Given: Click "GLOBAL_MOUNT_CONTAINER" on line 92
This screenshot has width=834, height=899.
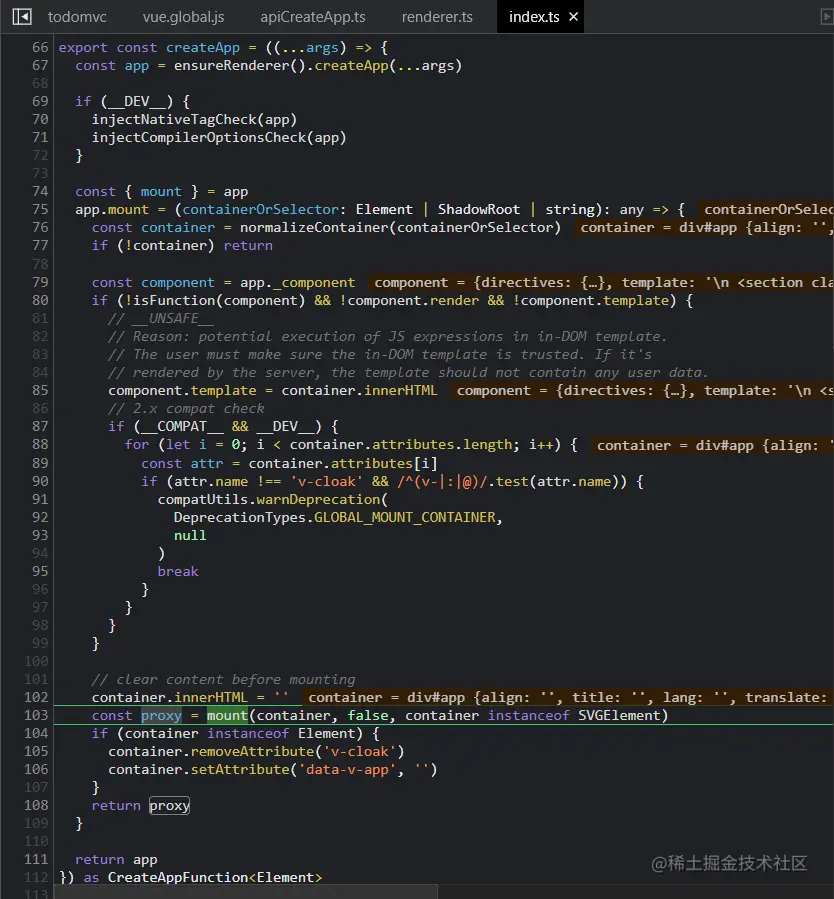Looking at the screenshot, I should click(x=405, y=517).
